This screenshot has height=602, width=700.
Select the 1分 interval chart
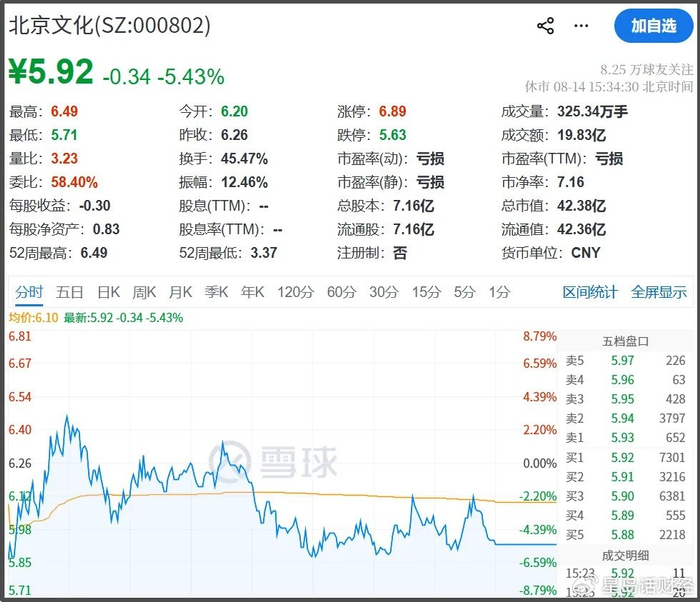499,292
